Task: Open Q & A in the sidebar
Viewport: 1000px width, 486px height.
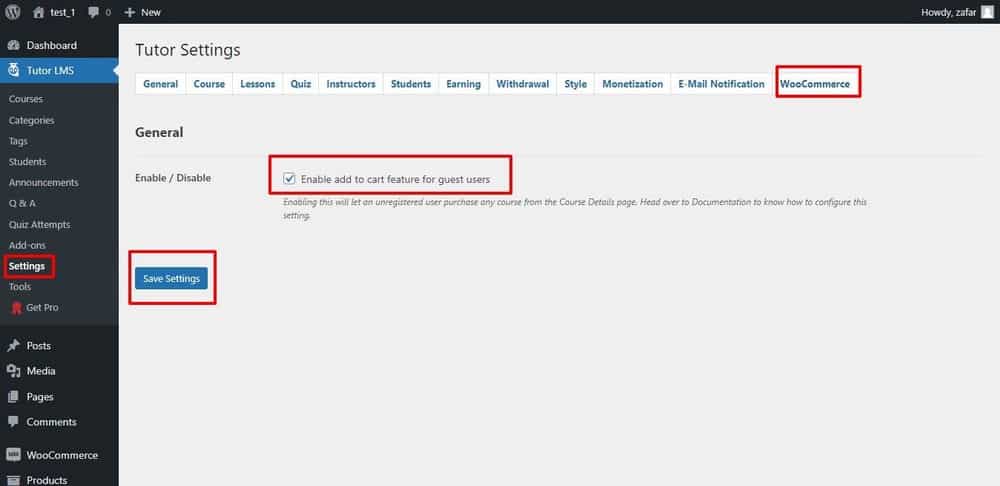Action: [22, 203]
